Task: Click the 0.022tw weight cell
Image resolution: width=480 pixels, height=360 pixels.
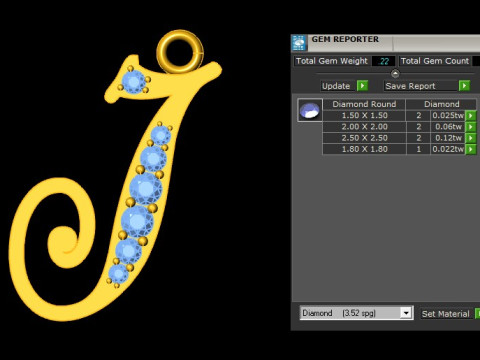Action: click(448, 149)
